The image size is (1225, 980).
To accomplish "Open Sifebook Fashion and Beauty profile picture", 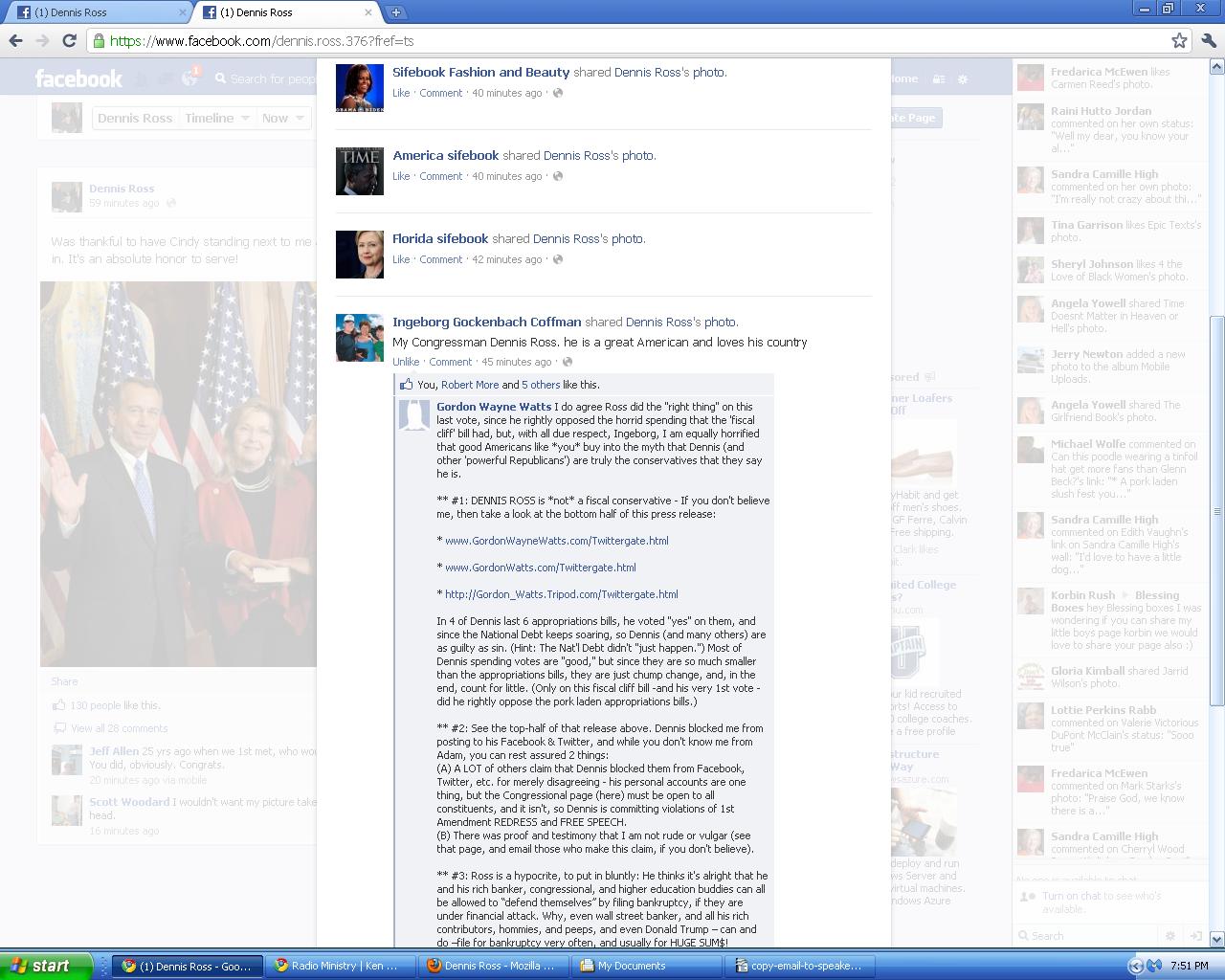I will [x=360, y=88].
